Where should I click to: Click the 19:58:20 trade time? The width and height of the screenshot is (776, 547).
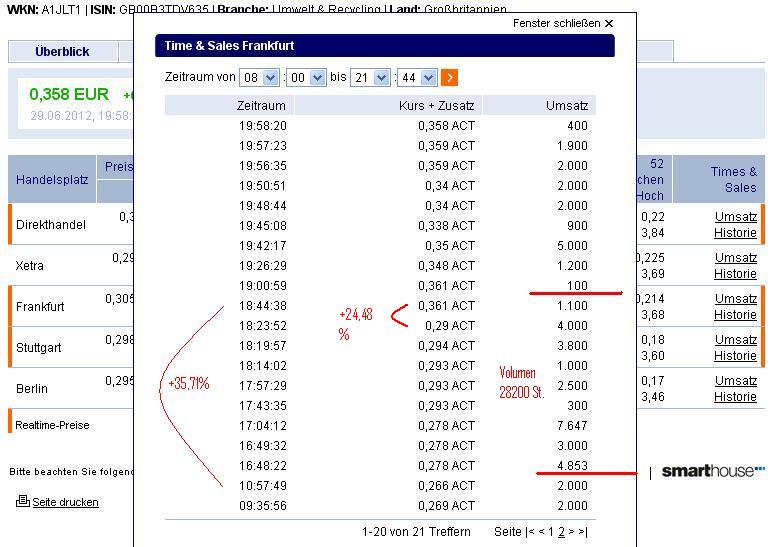(x=263, y=126)
